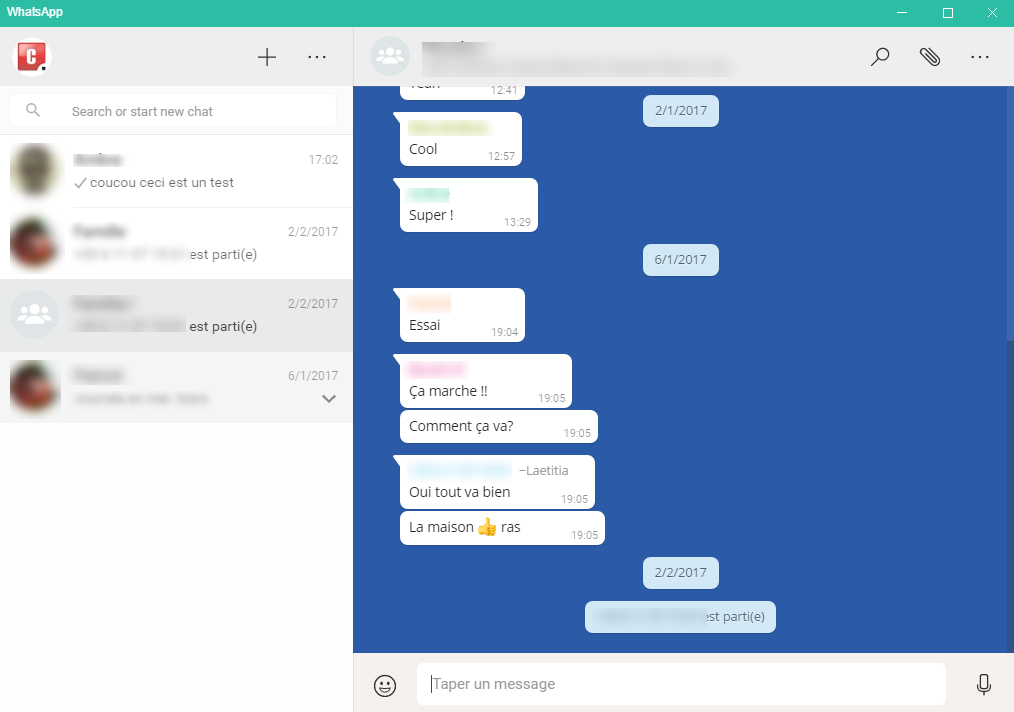Open chat with 'coucou ceci est un test'
1014x712 pixels.
(x=176, y=172)
